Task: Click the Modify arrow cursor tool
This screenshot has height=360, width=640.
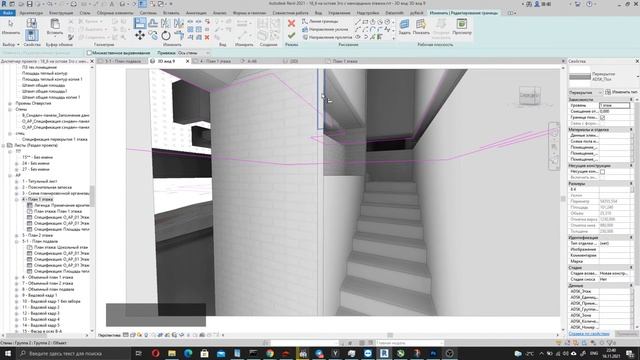Action: [x=11, y=24]
